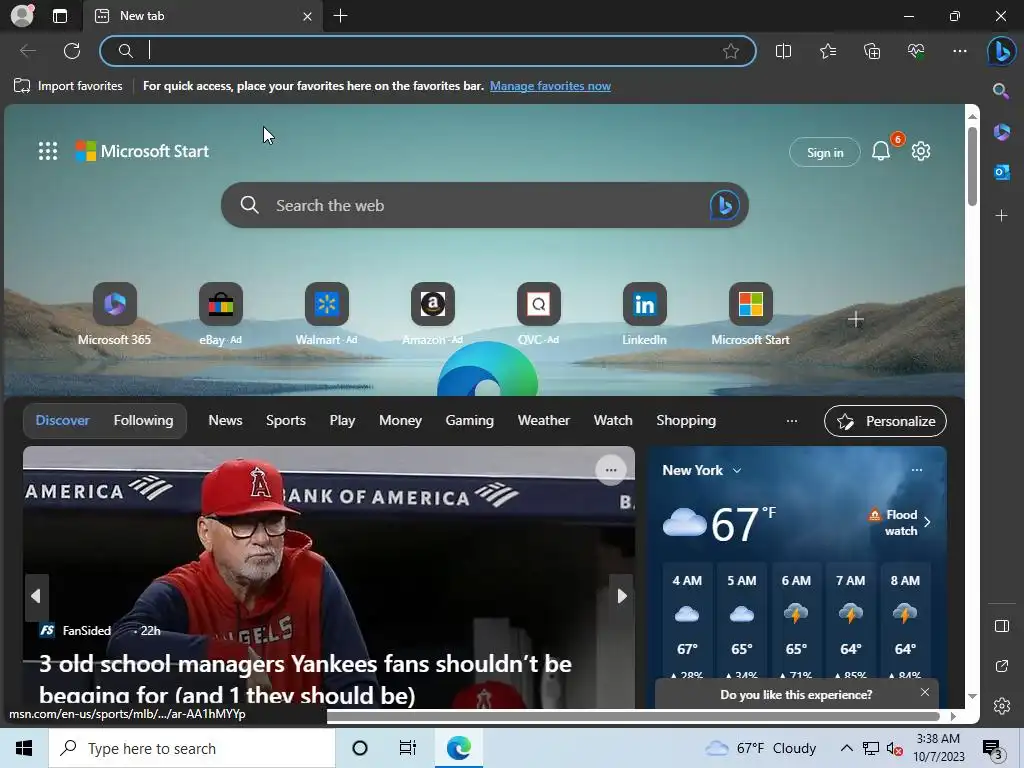Open the Money tab
This screenshot has width=1024, height=768.
[x=400, y=421]
